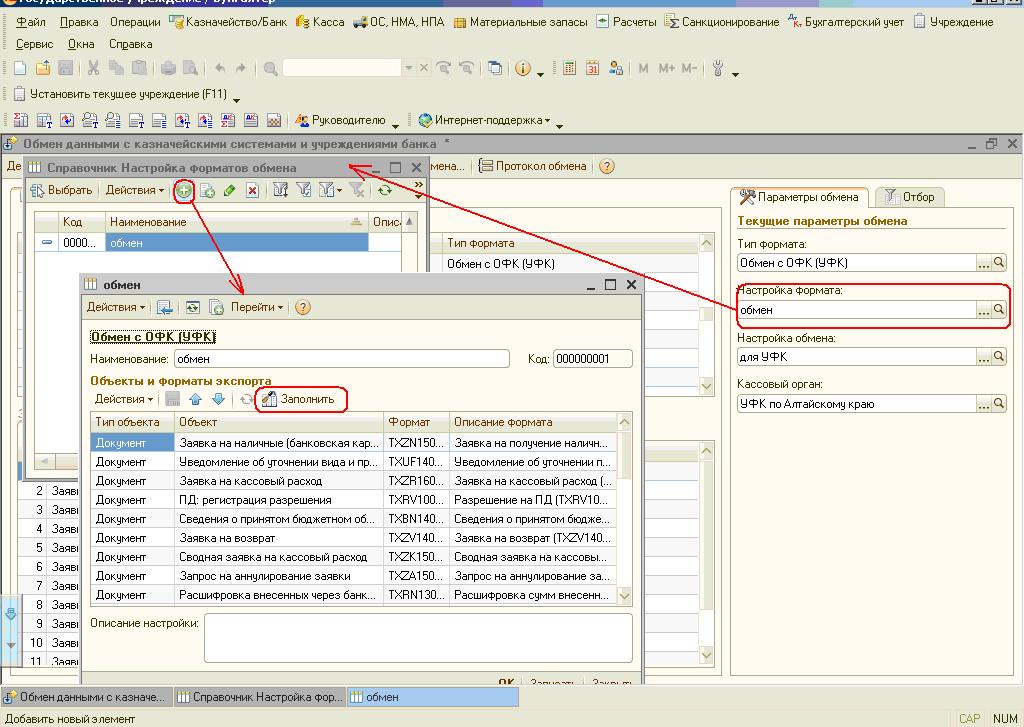The image size is (1024, 727).
Task: Click the red X delete-mark icon
Action: (252, 190)
